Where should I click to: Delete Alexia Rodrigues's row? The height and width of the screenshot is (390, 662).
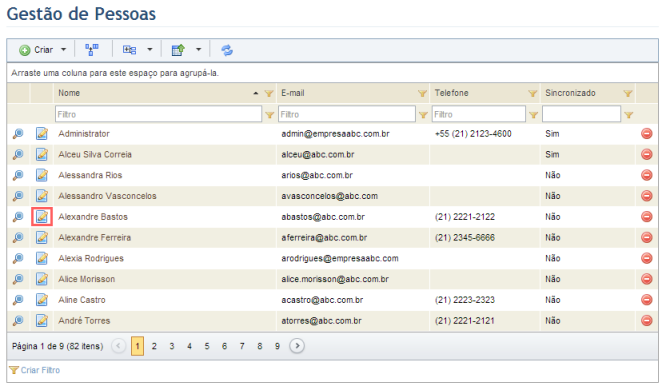click(646, 258)
